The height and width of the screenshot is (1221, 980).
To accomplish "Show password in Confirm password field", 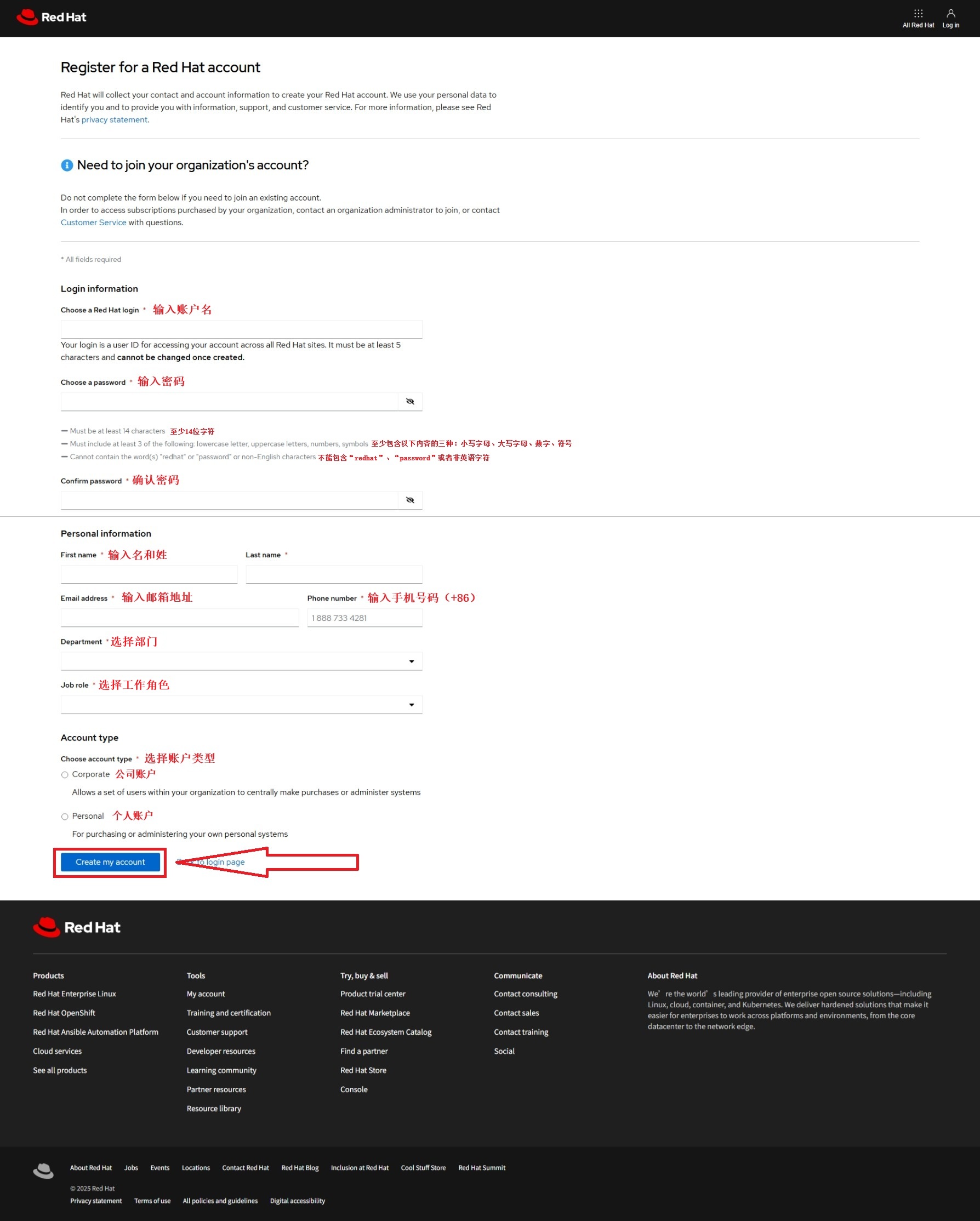I will (x=410, y=500).
